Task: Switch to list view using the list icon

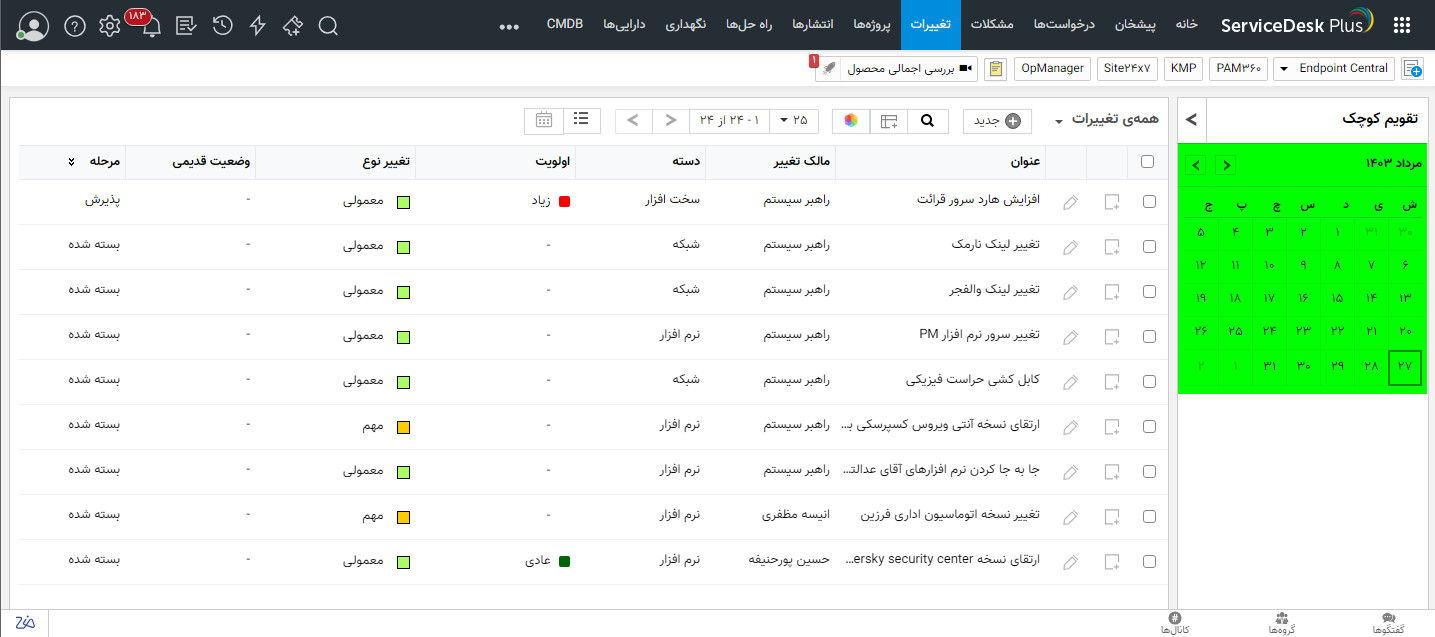Action: click(x=581, y=120)
